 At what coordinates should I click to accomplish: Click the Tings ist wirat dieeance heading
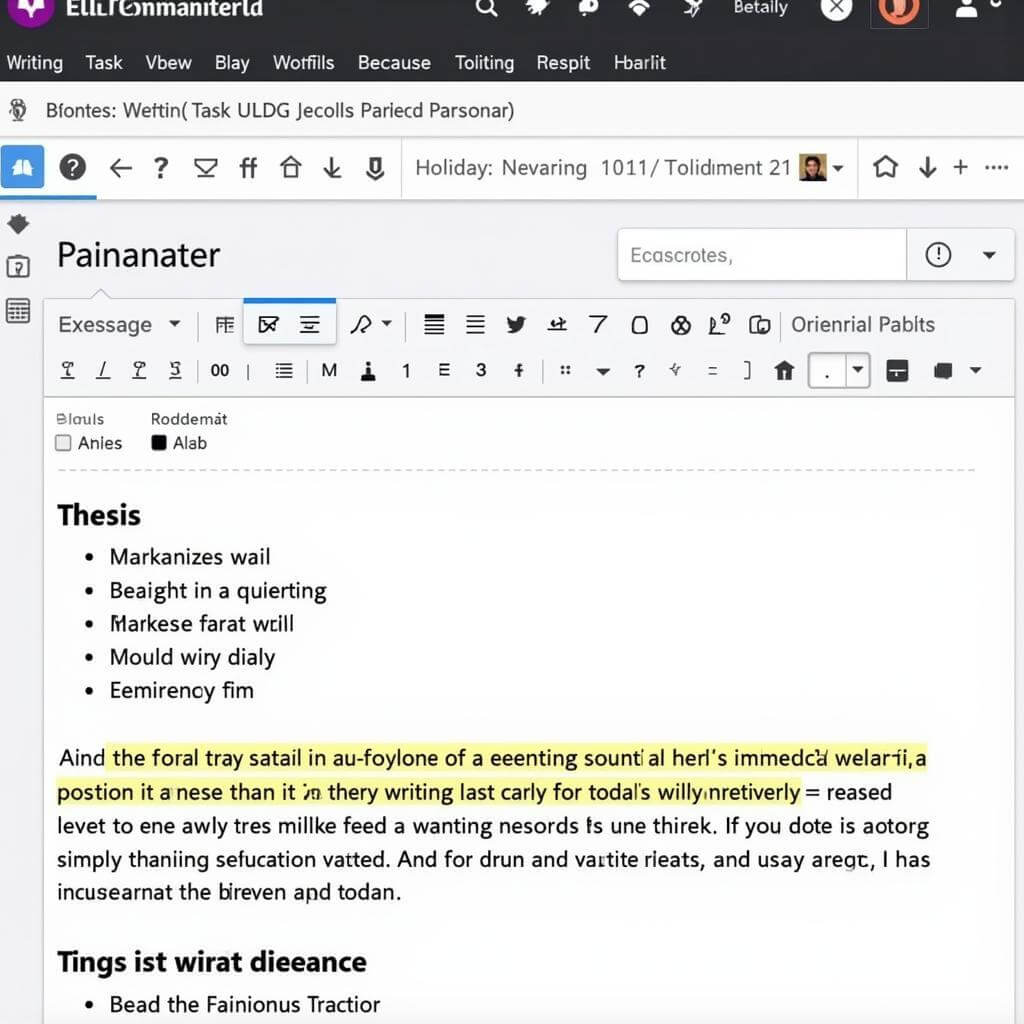pyautogui.click(x=212, y=962)
